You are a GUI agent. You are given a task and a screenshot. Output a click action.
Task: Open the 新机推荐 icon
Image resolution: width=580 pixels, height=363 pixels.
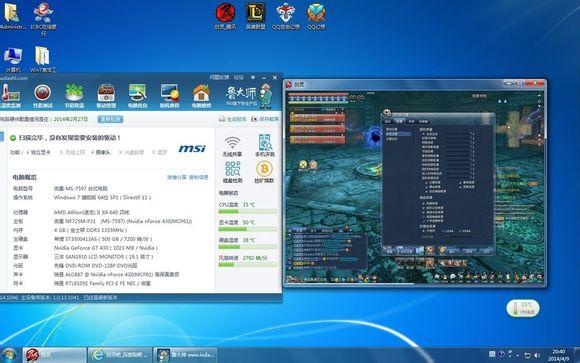tap(169, 95)
